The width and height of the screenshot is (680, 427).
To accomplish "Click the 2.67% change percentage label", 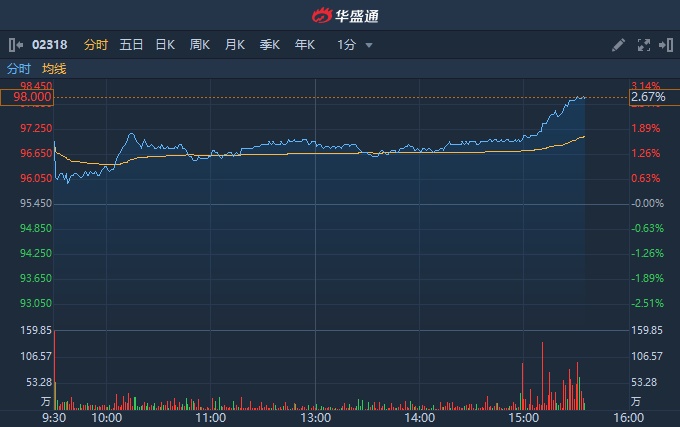I will point(648,97).
